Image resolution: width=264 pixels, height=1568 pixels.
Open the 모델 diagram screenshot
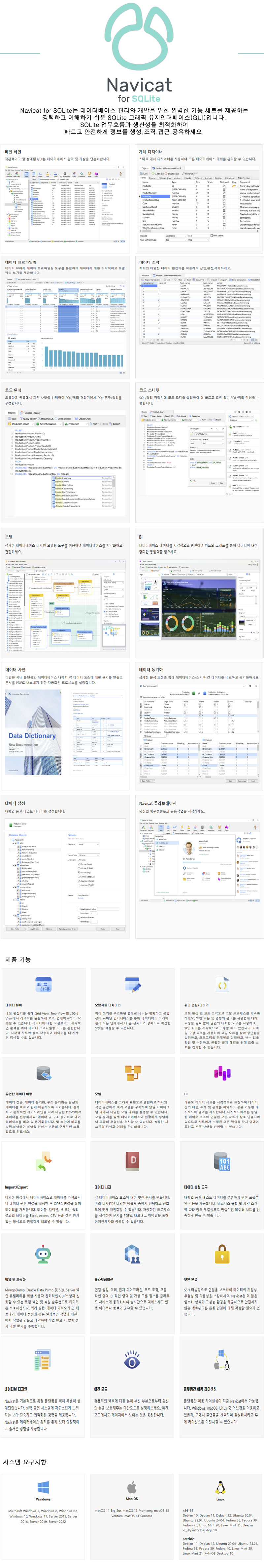point(65,605)
